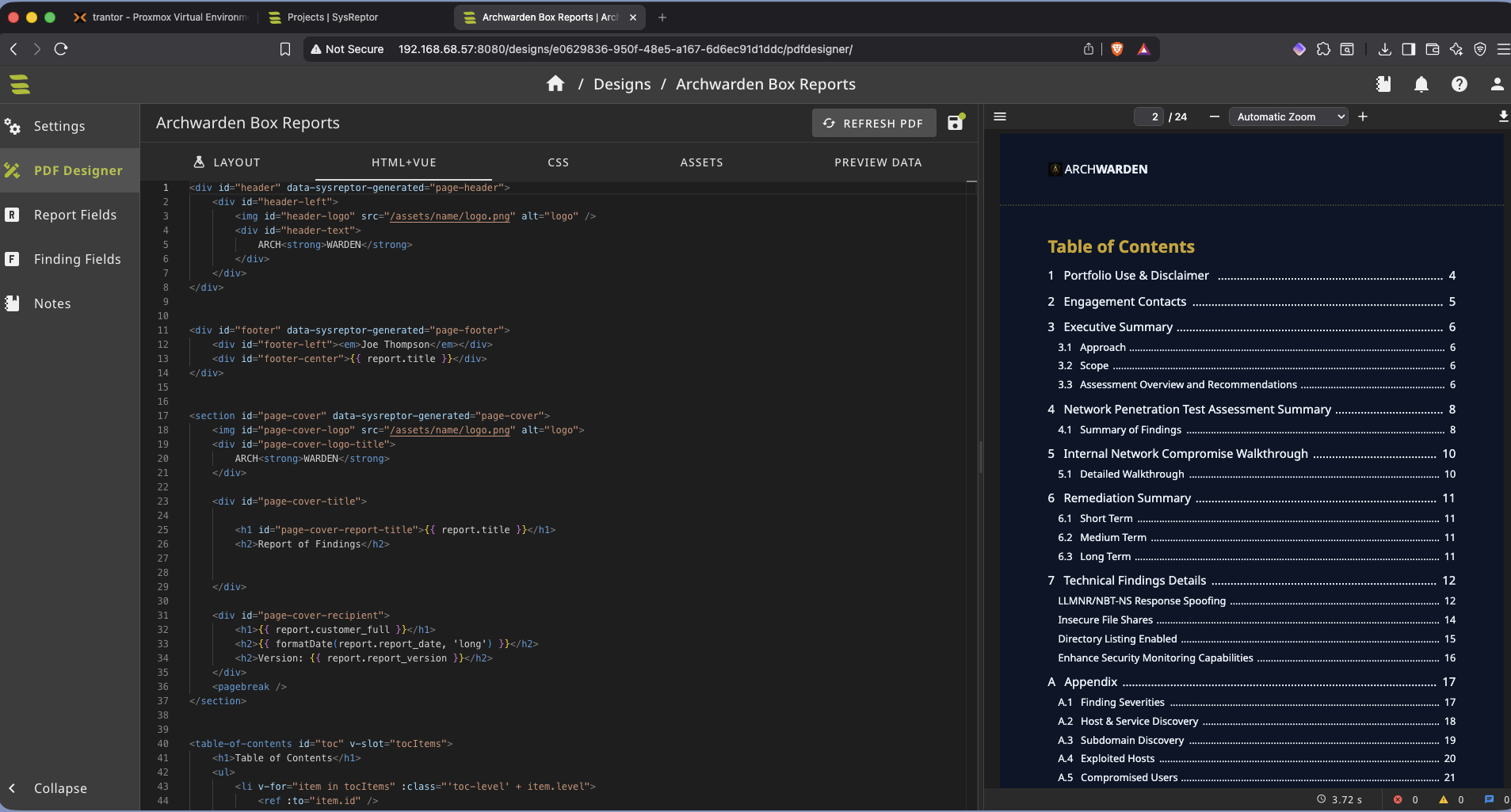This screenshot has width=1511, height=812.
Task: Download the PDF using the viewer download icon
Action: click(x=1501, y=116)
